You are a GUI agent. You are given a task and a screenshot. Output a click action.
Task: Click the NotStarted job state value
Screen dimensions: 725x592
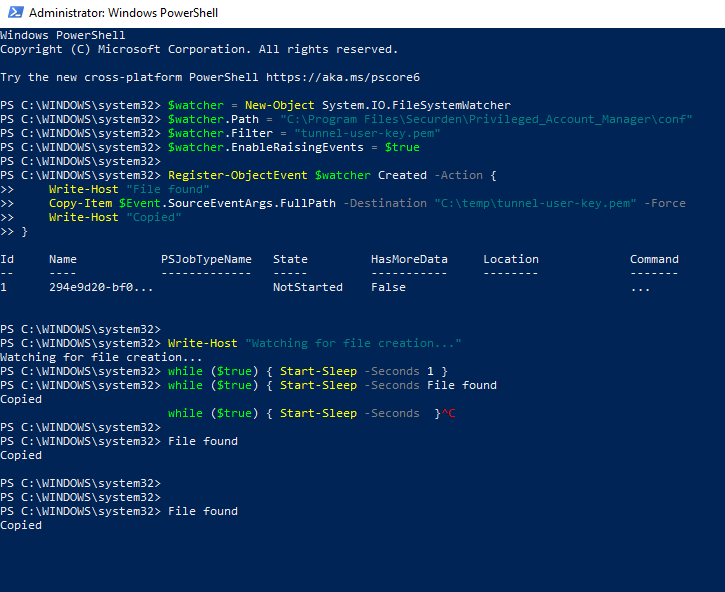click(307, 287)
